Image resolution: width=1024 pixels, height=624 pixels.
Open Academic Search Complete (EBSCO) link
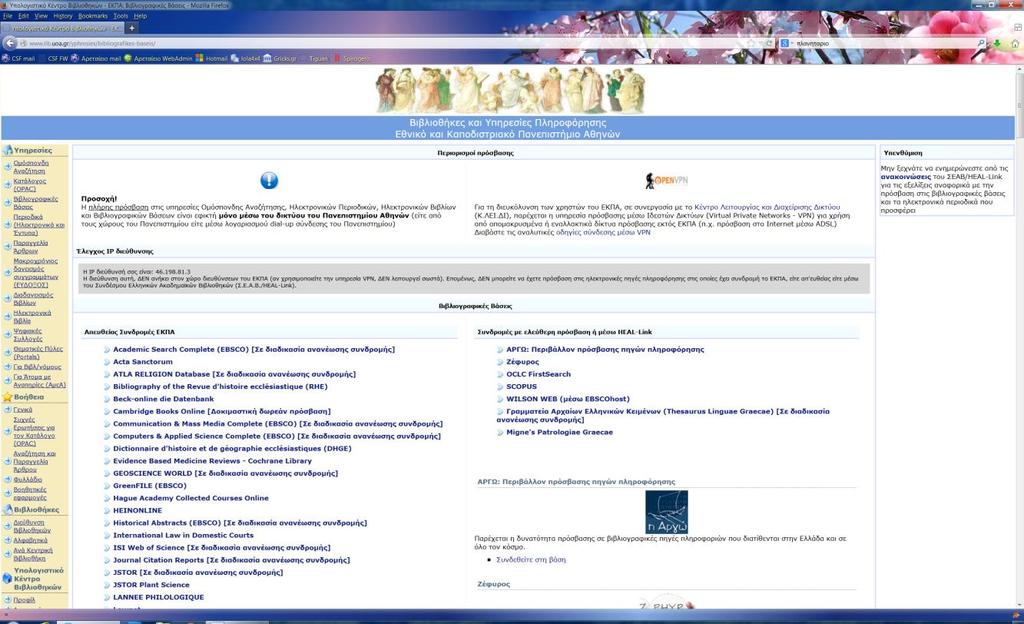point(254,349)
